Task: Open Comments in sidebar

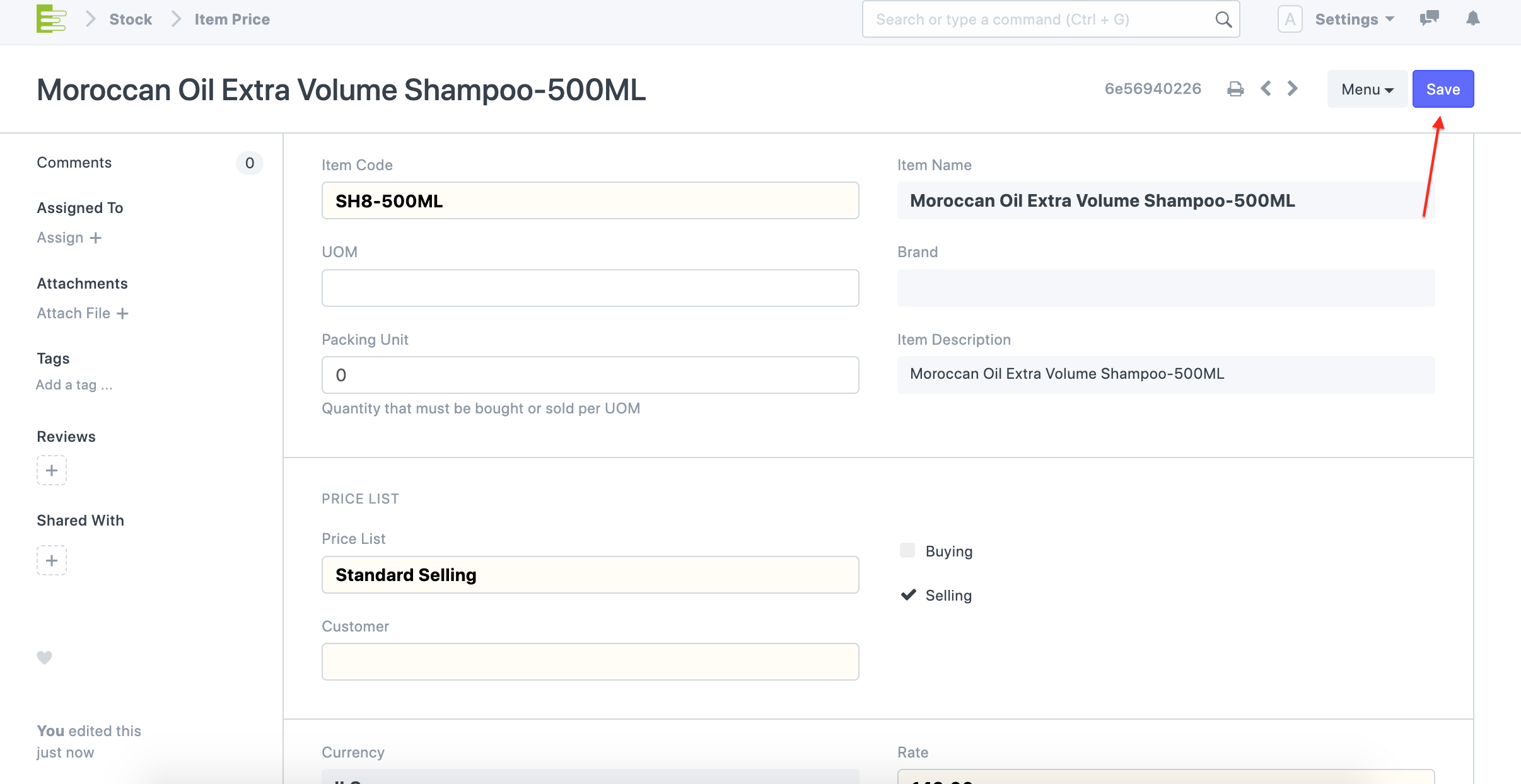Action: click(x=74, y=163)
